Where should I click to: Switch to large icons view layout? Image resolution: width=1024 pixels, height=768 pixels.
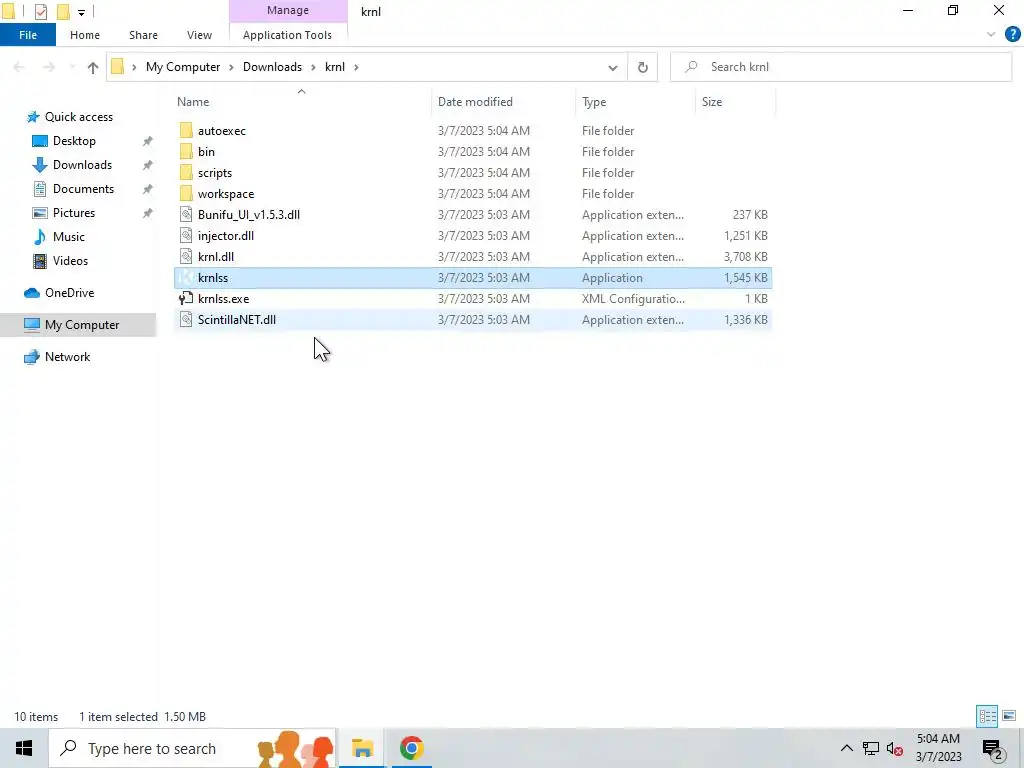tap(1009, 716)
